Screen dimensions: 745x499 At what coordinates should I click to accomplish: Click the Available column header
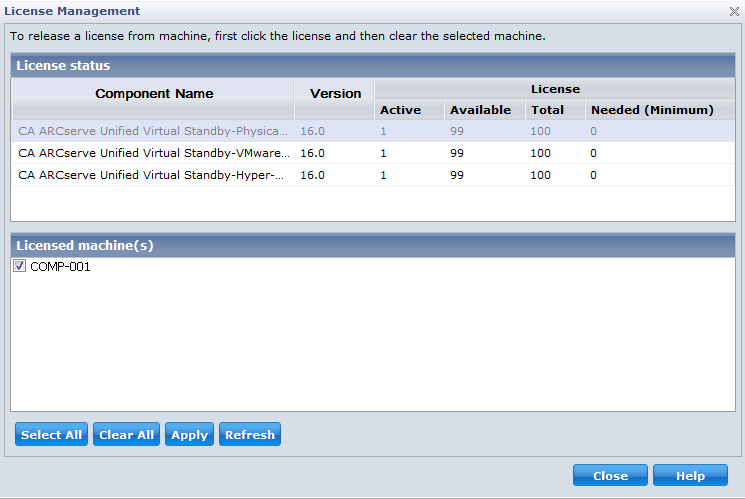coord(480,110)
